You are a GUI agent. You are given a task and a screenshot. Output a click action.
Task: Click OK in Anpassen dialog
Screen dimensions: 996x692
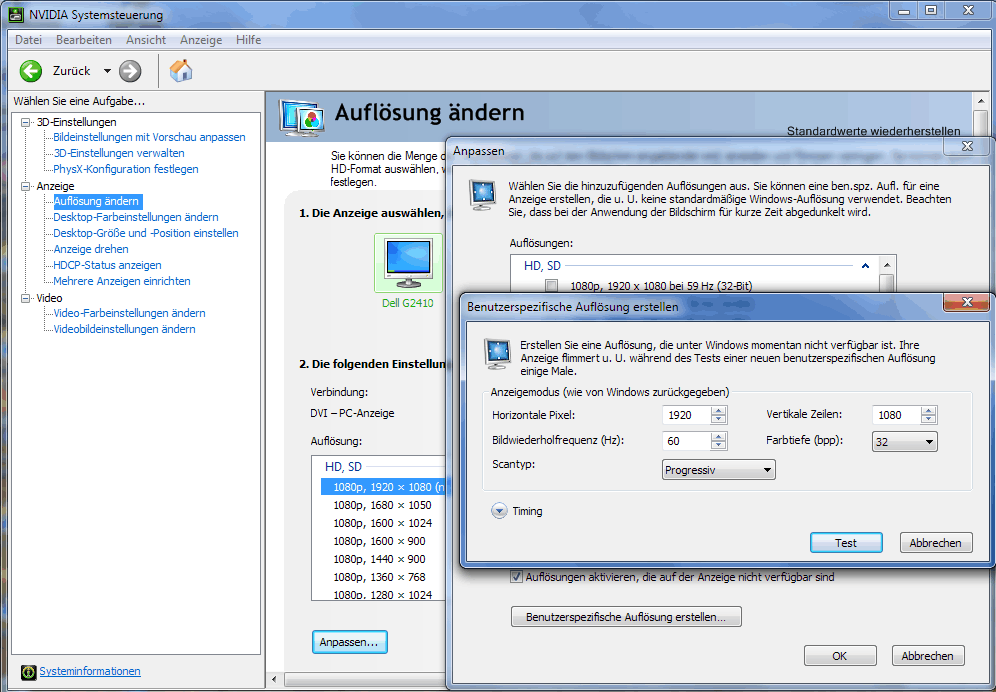tap(840, 656)
